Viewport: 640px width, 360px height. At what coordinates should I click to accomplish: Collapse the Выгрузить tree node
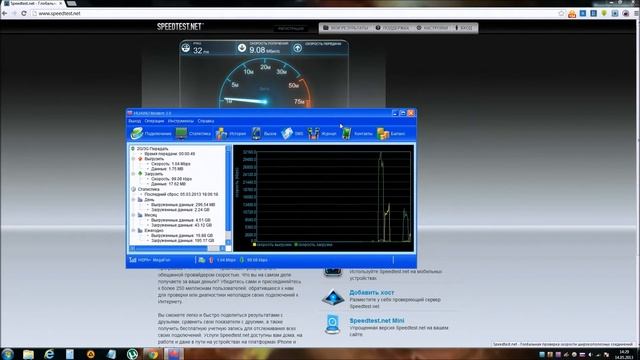[133, 159]
